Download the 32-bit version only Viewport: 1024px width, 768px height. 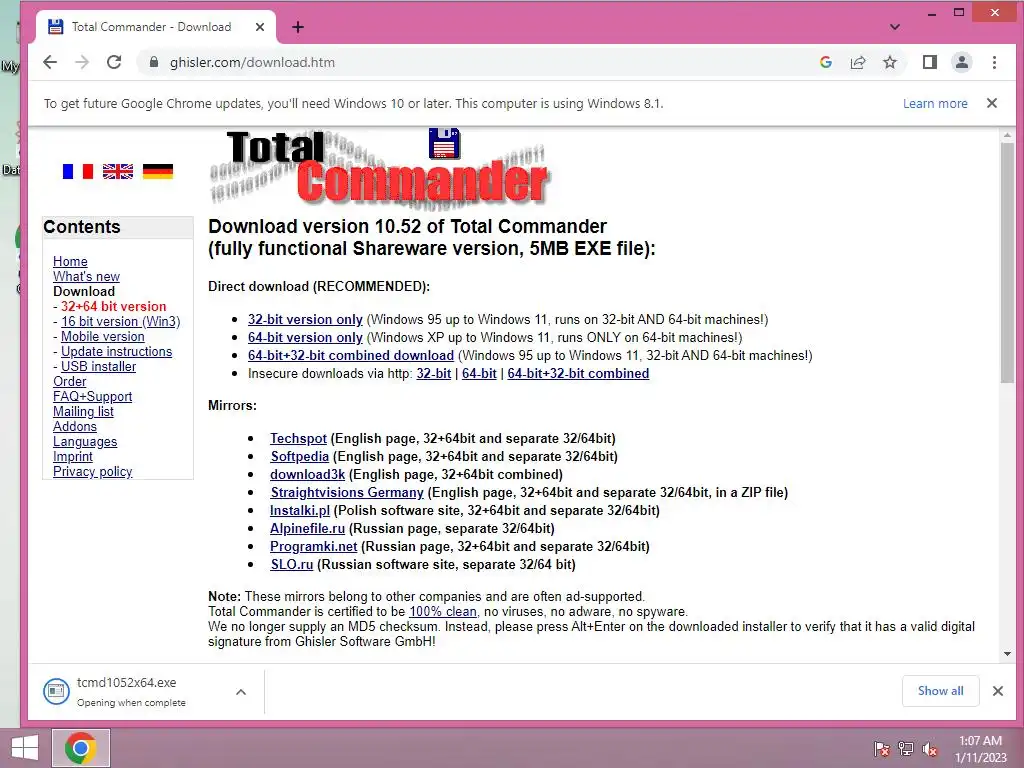tap(305, 319)
